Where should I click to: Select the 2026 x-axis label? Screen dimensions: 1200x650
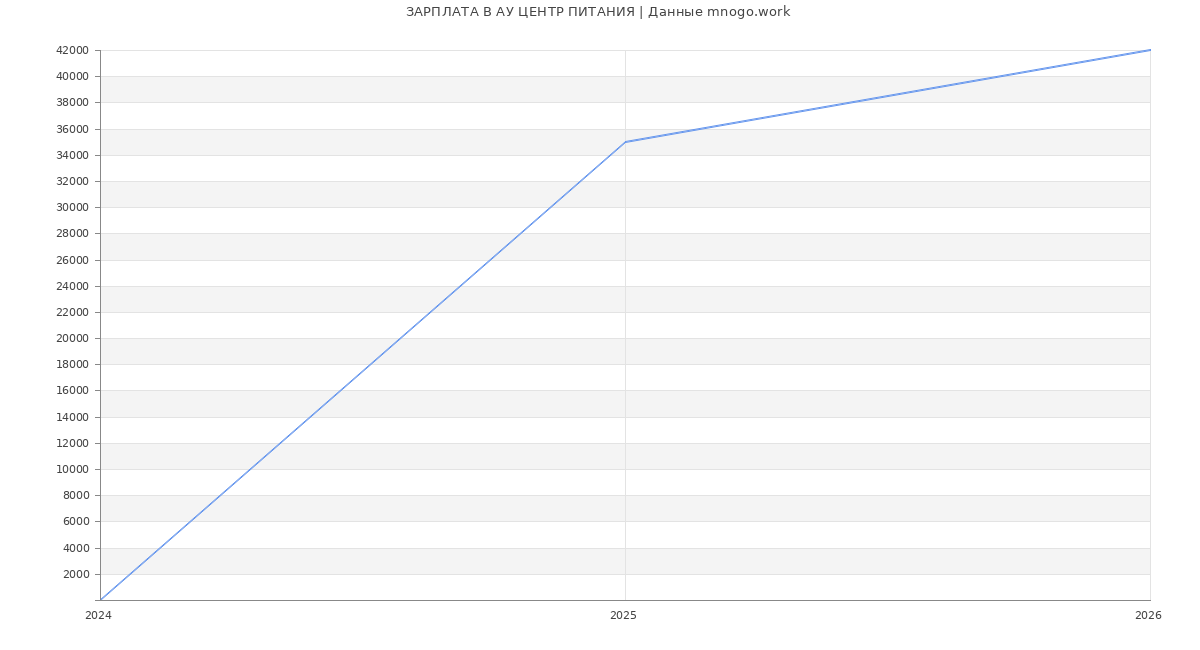coord(1148,616)
